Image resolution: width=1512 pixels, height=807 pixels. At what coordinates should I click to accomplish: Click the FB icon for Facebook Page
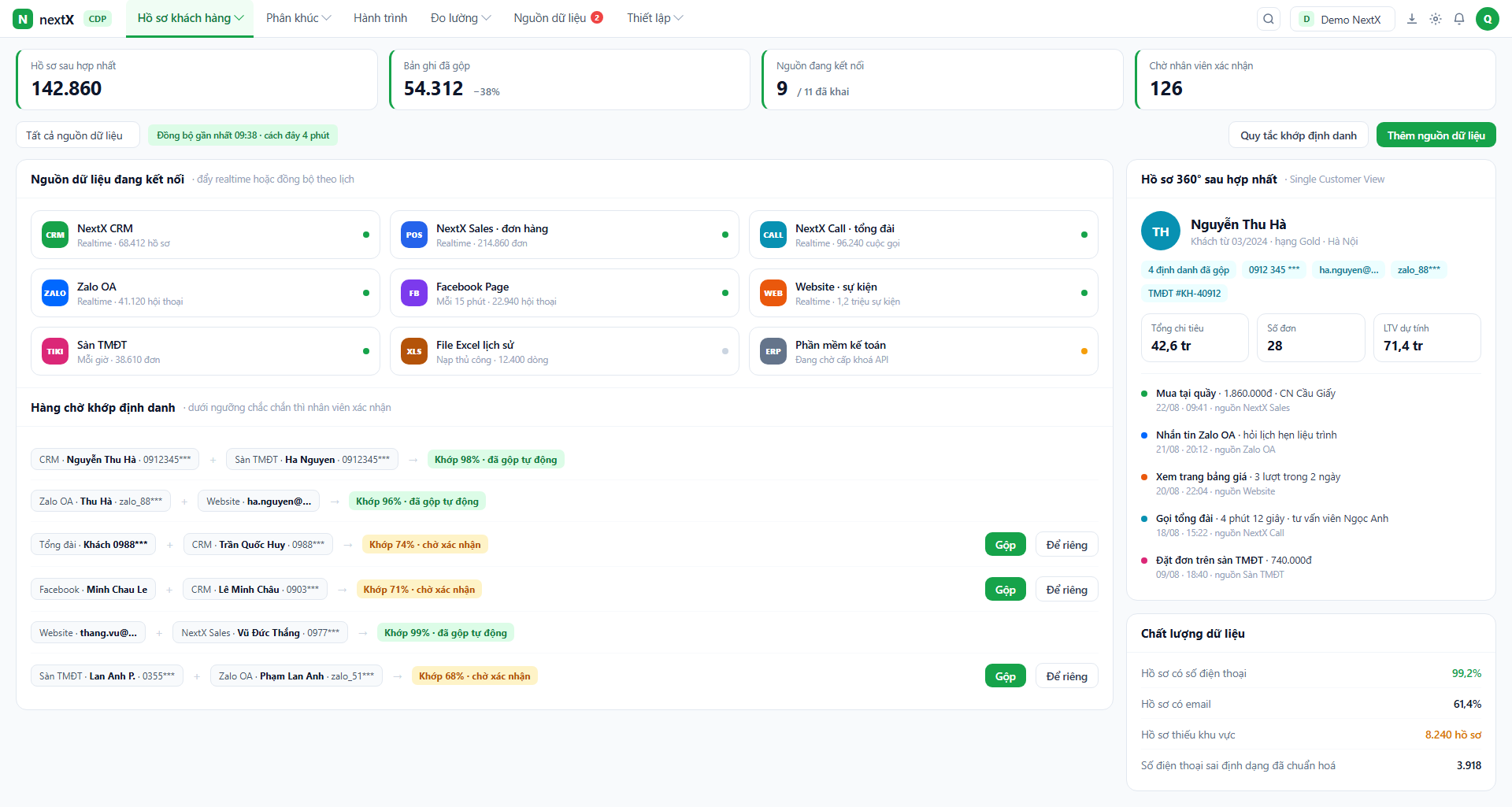414,293
